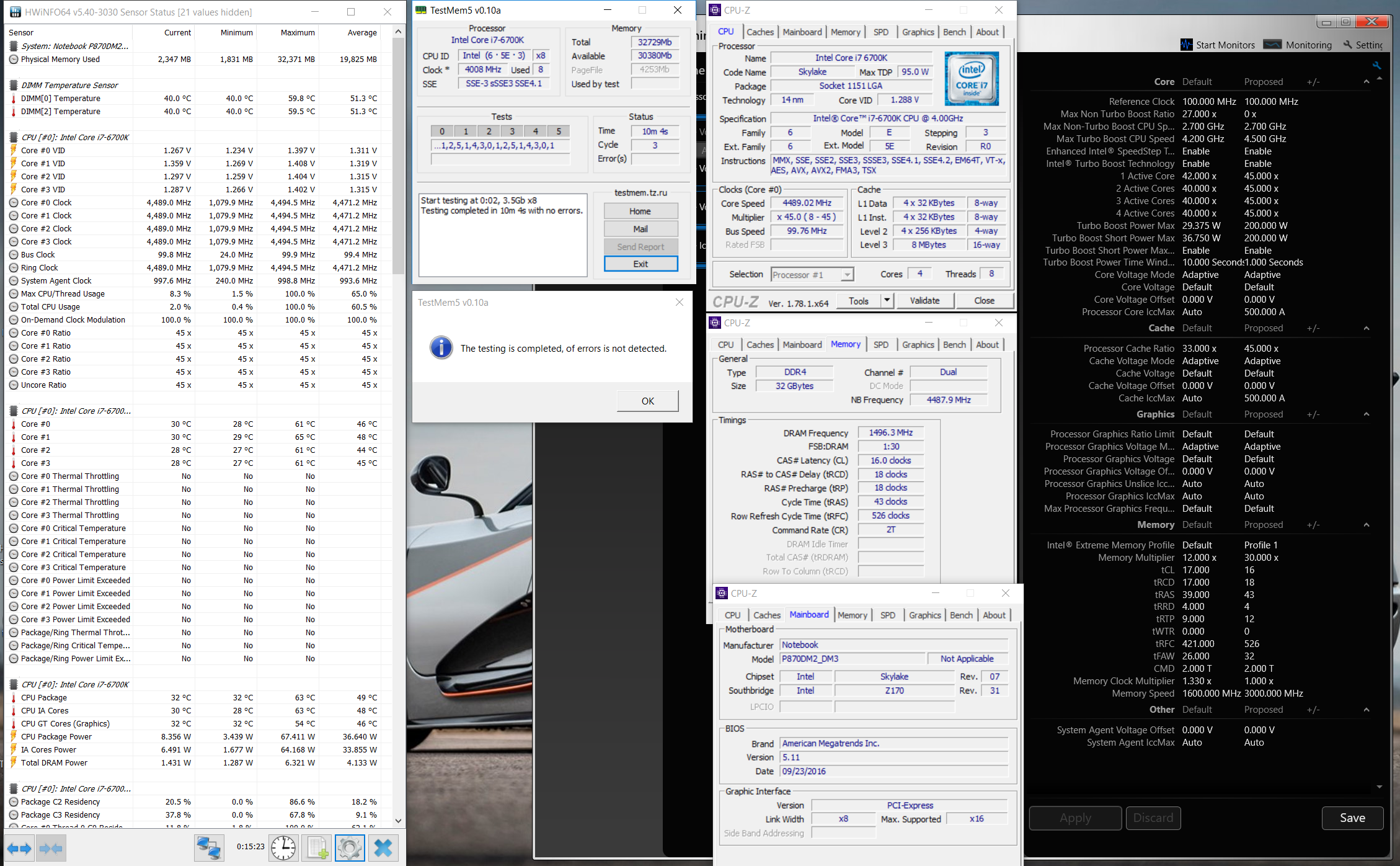Collapse the Graphics section chevron in XTU
This screenshot has width=1400, height=866.
[x=1366, y=414]
